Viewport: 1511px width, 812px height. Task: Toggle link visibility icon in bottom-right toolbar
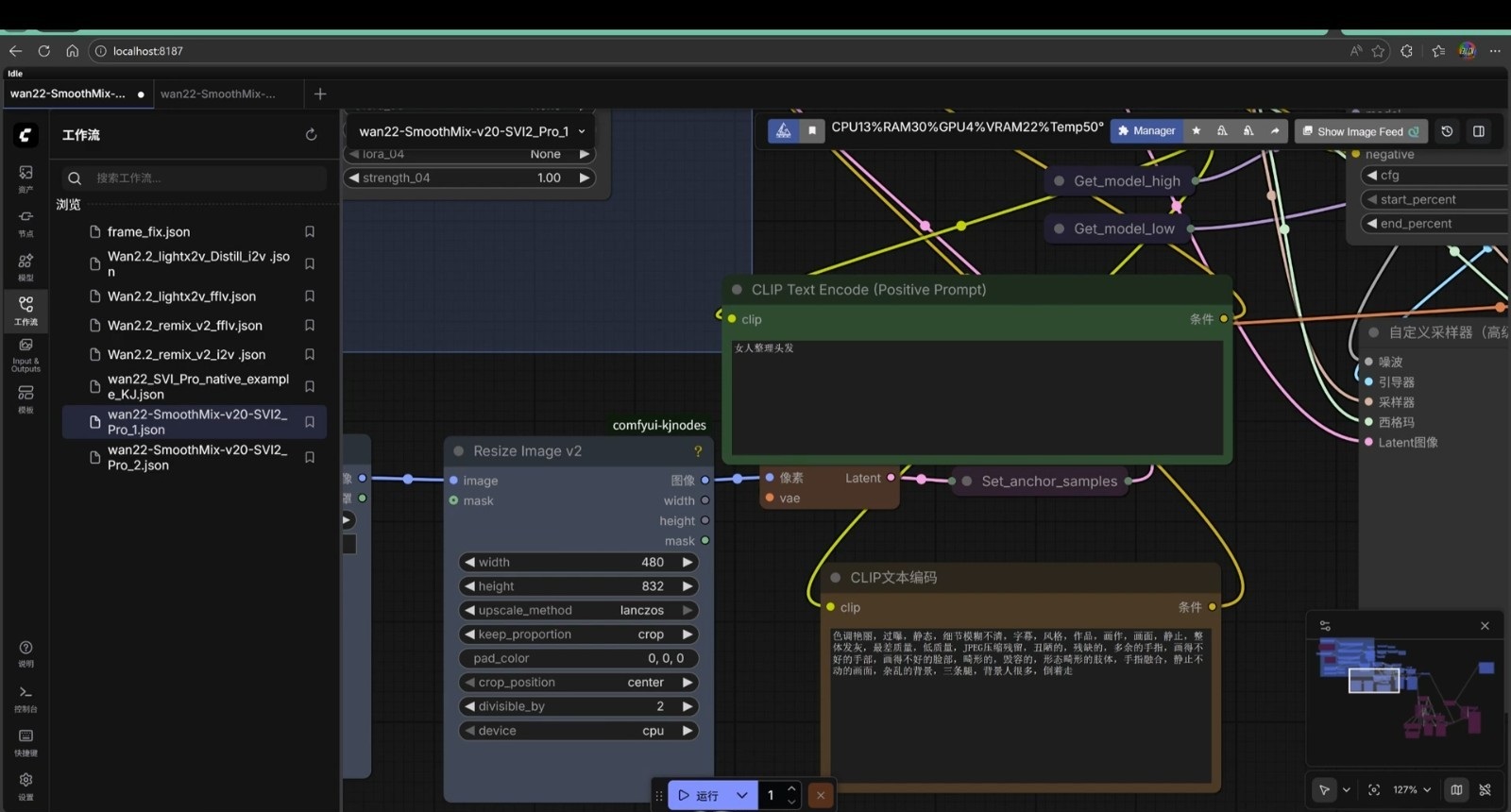click(x=1486, y=789)
